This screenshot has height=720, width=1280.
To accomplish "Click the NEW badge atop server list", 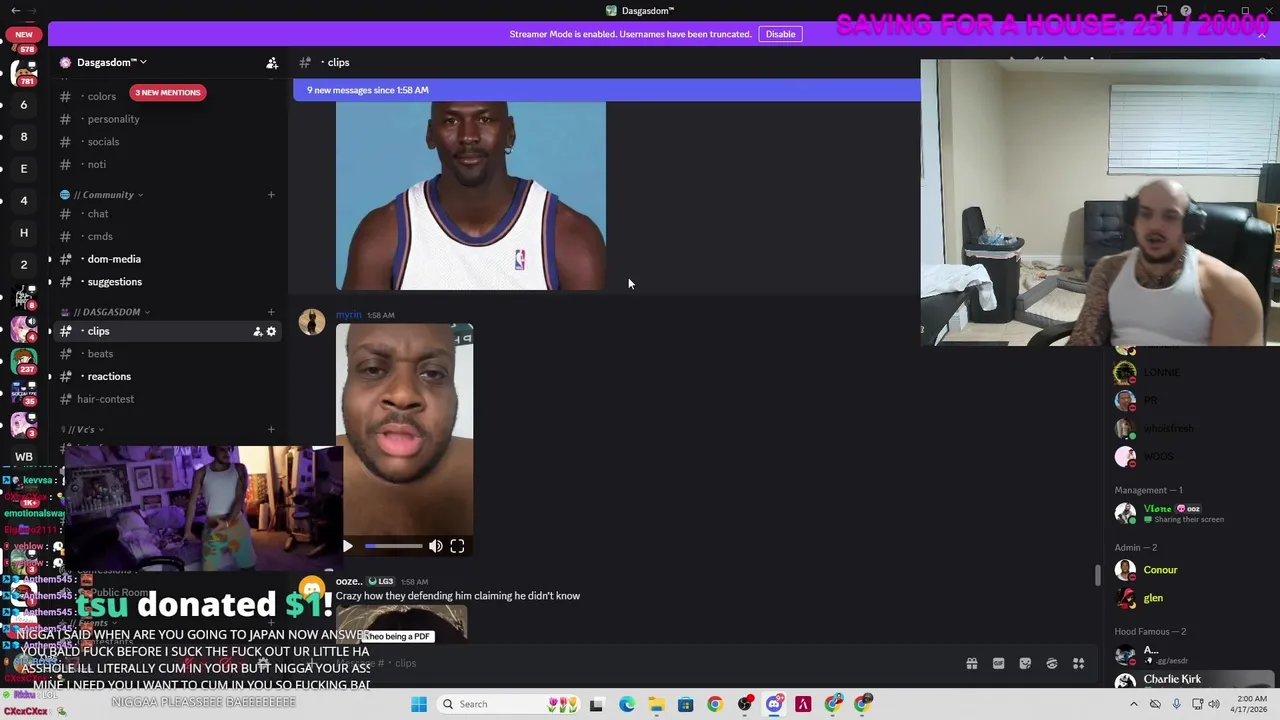I will pos(24,34).
